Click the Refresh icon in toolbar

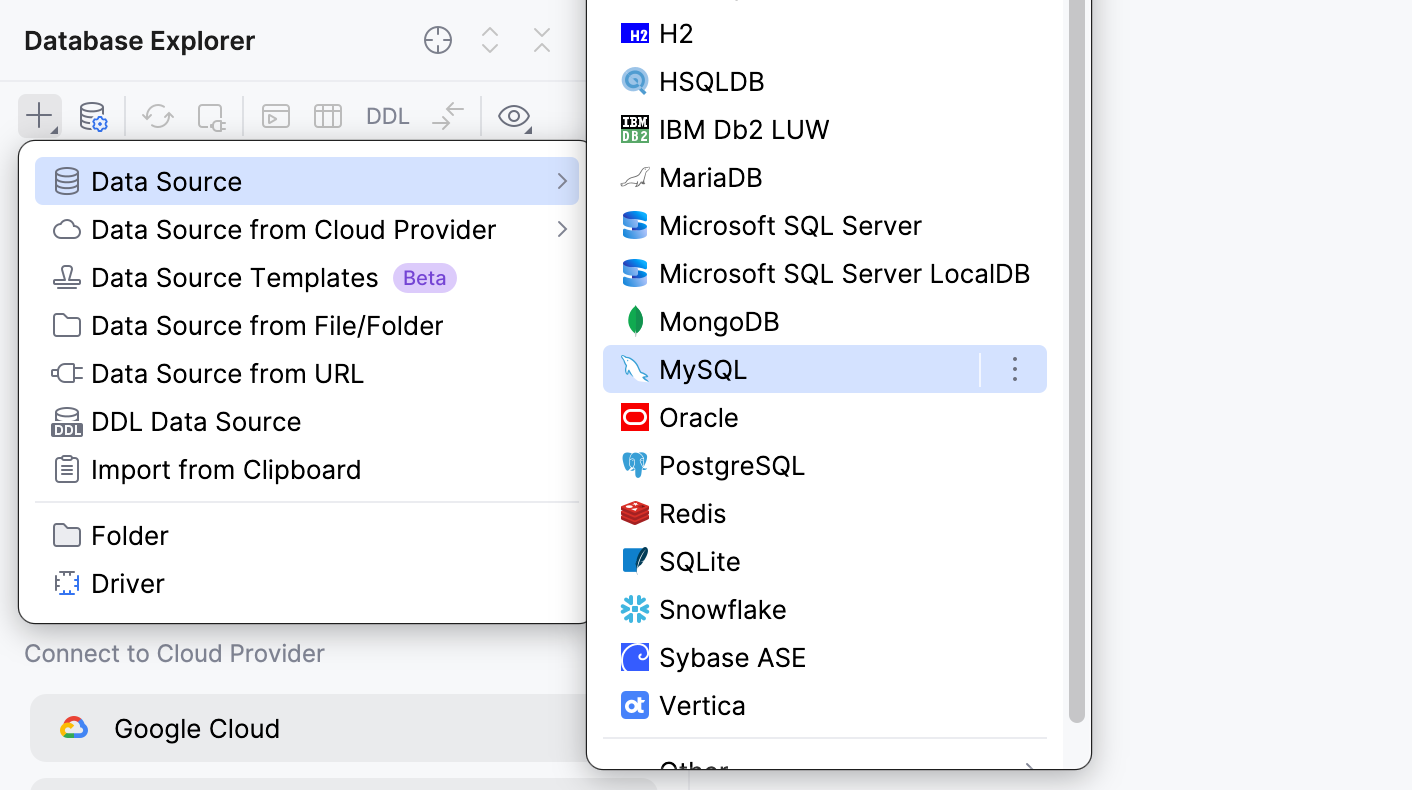coord(157,117)
